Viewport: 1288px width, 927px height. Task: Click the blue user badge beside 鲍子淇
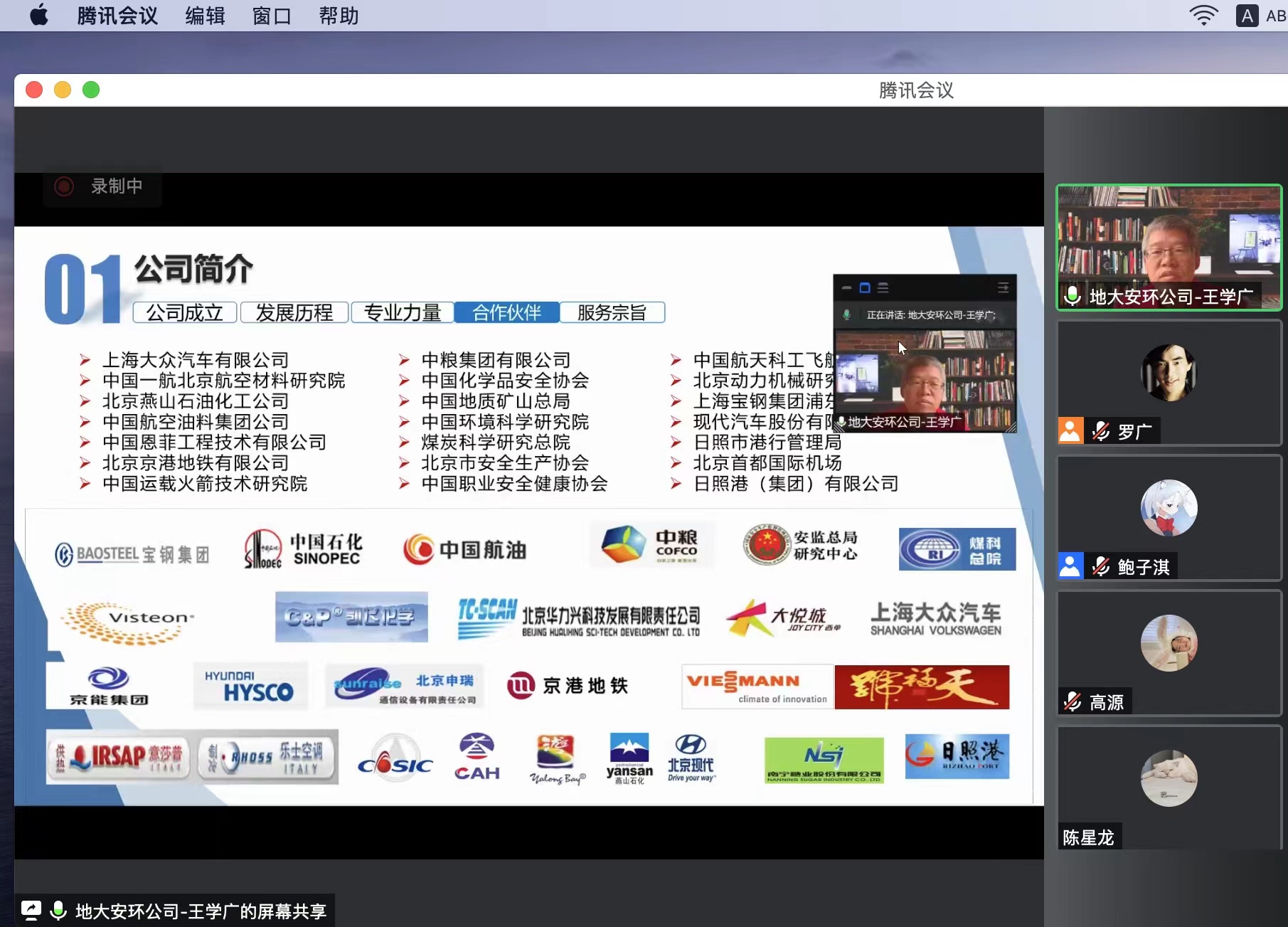click(1070, 566)
